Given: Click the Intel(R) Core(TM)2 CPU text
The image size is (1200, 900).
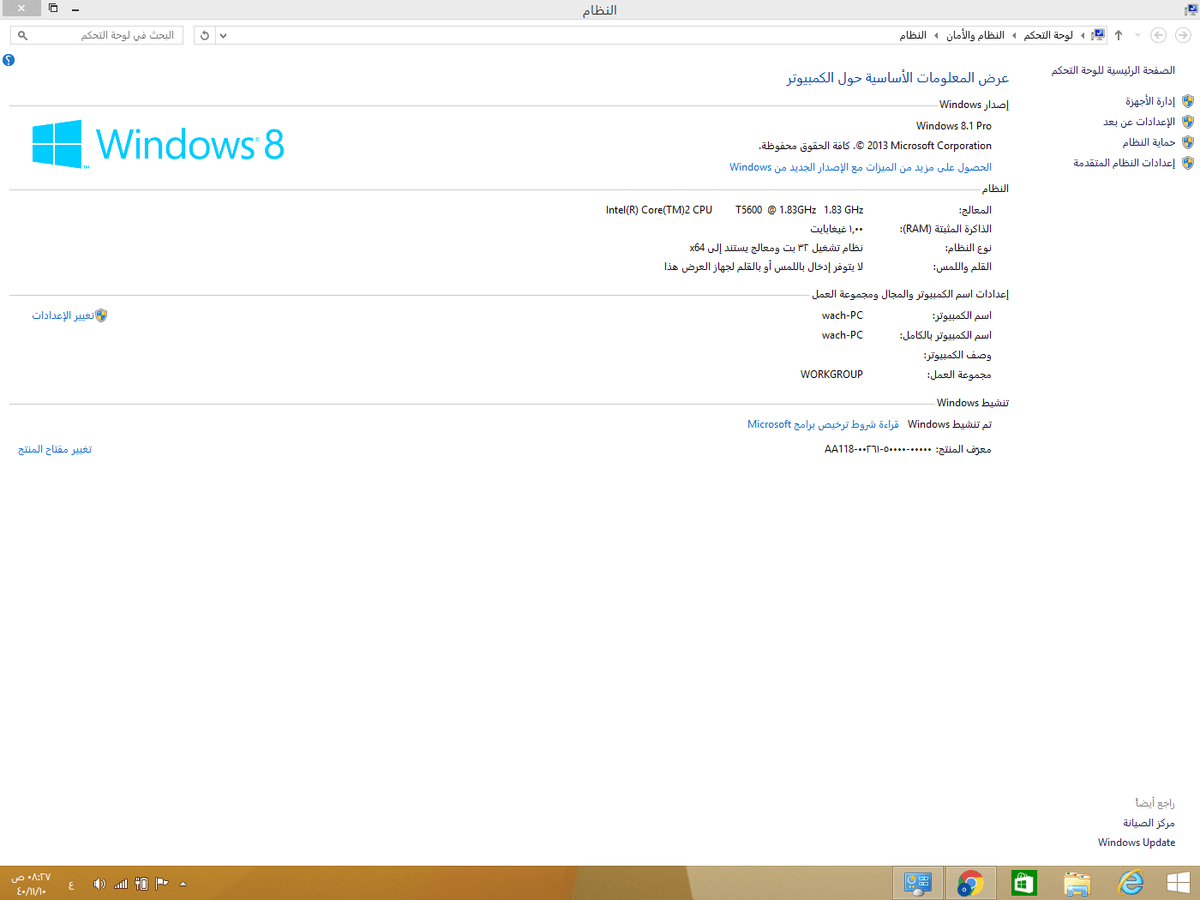Looking at the screenshot, I should [659, 210].
